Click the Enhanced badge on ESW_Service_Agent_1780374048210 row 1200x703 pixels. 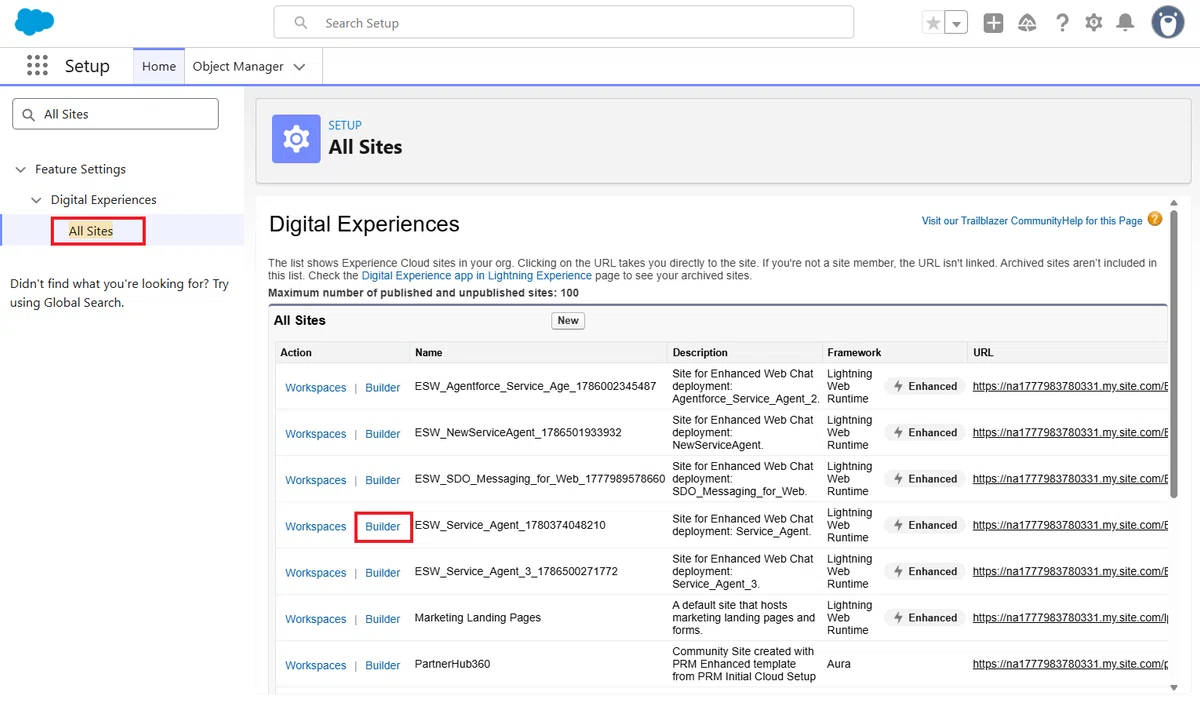[924, 525]
